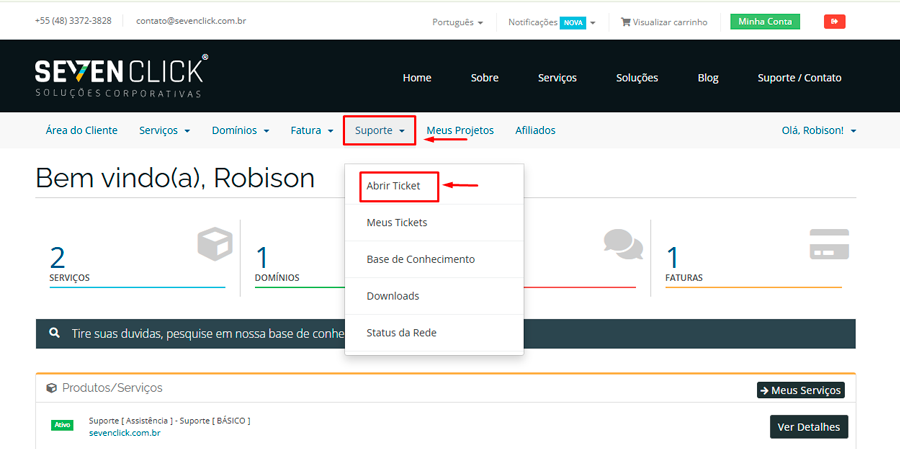Select Status da Rede menu option
This screenshot has height=449, width=900.
401,332
